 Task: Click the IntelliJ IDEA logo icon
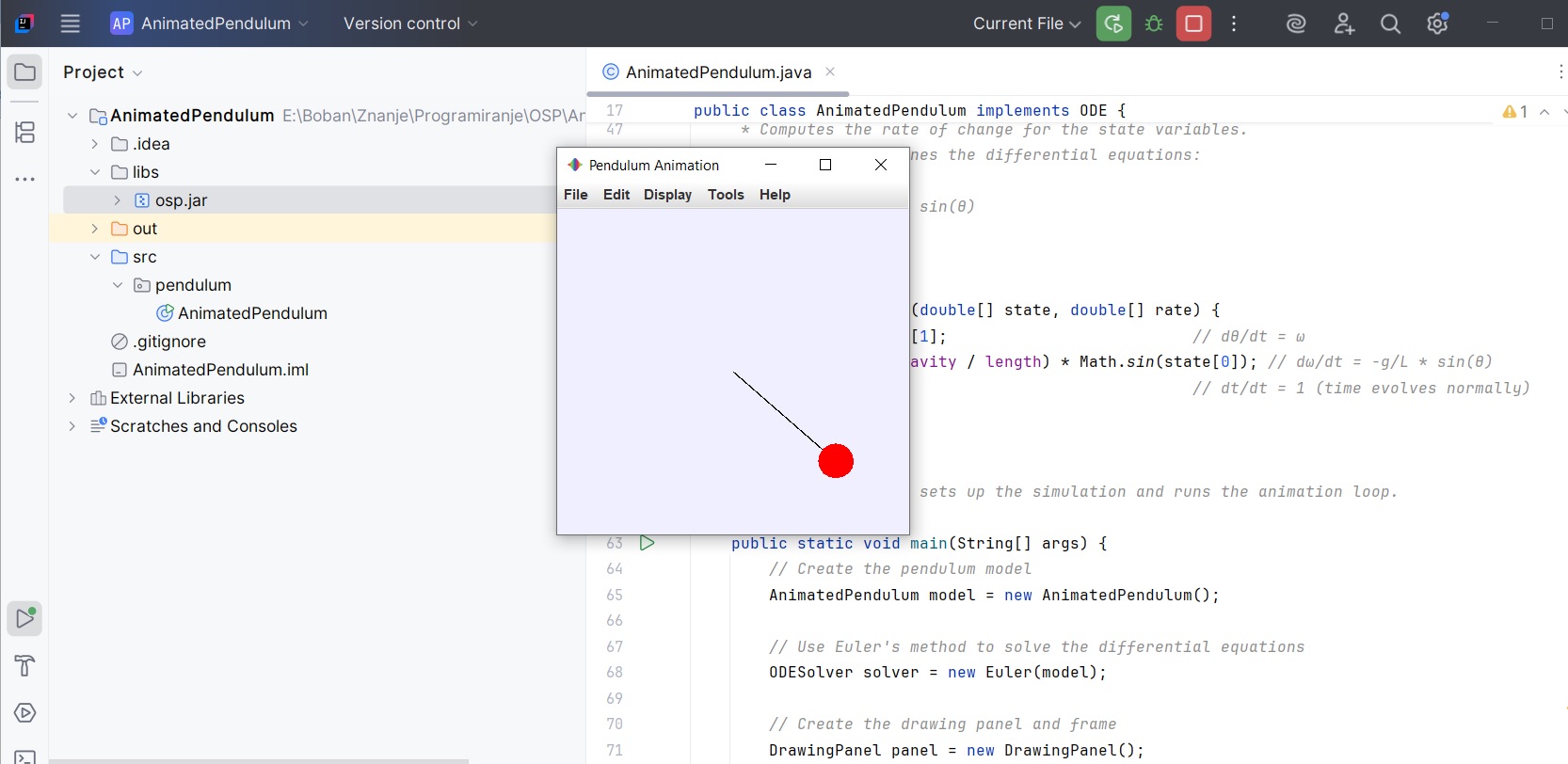25,24
